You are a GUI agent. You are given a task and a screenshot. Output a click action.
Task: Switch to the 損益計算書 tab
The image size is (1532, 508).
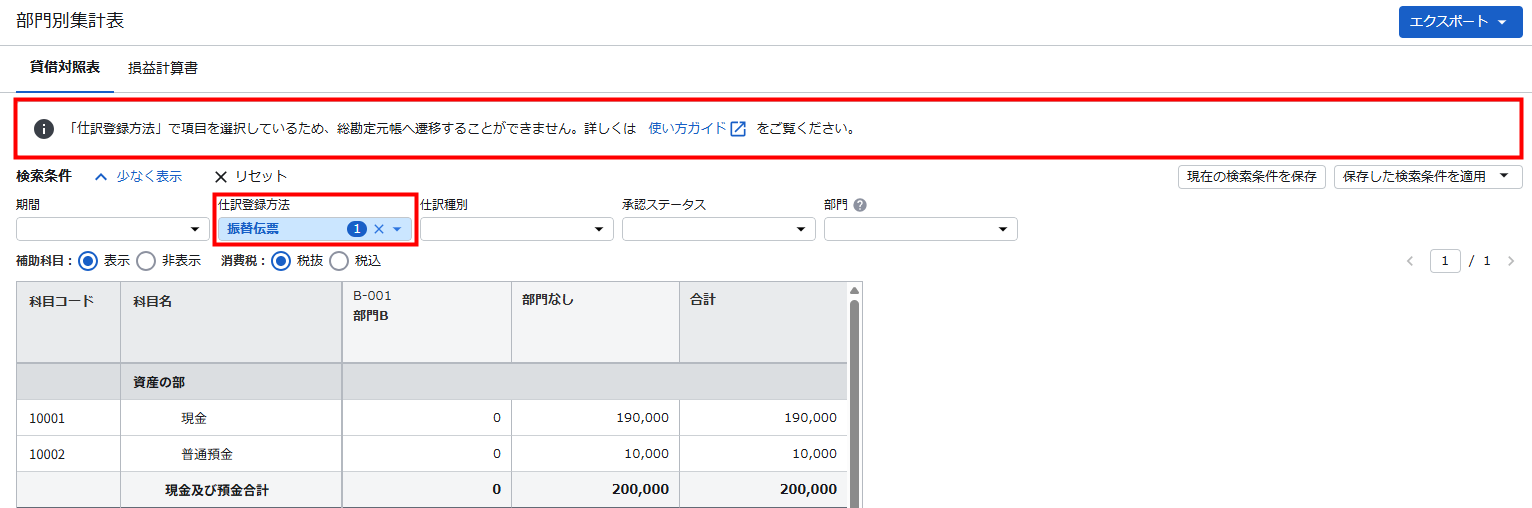pos(163,69)
